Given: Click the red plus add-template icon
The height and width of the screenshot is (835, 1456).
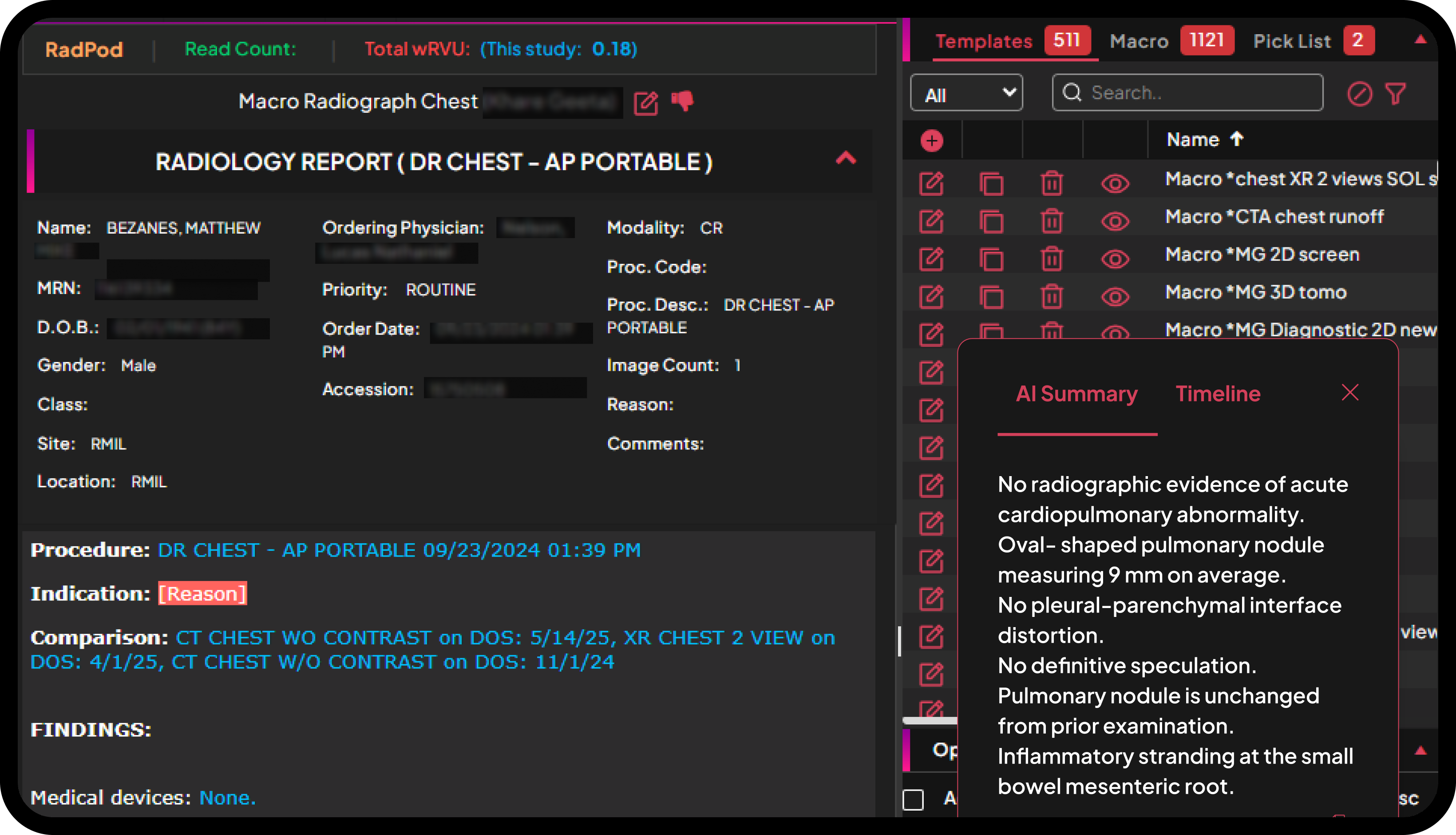Looking at the screenshot, I should tap(932, 140).
